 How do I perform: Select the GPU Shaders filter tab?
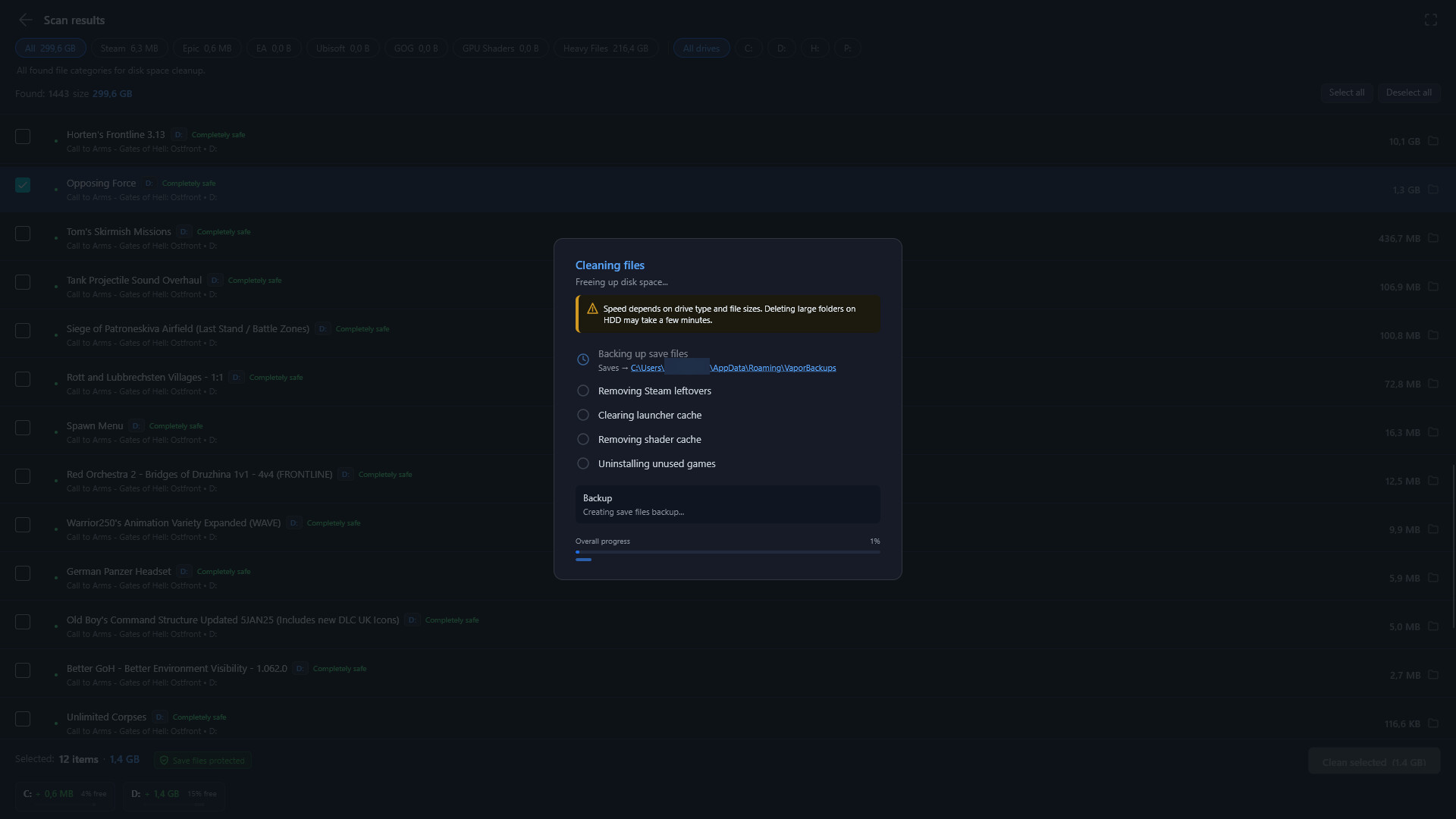[500, 48]
